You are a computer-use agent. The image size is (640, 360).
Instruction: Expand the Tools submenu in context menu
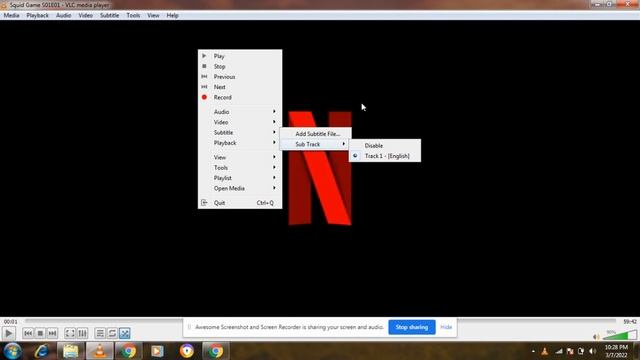tap(240, 168)
